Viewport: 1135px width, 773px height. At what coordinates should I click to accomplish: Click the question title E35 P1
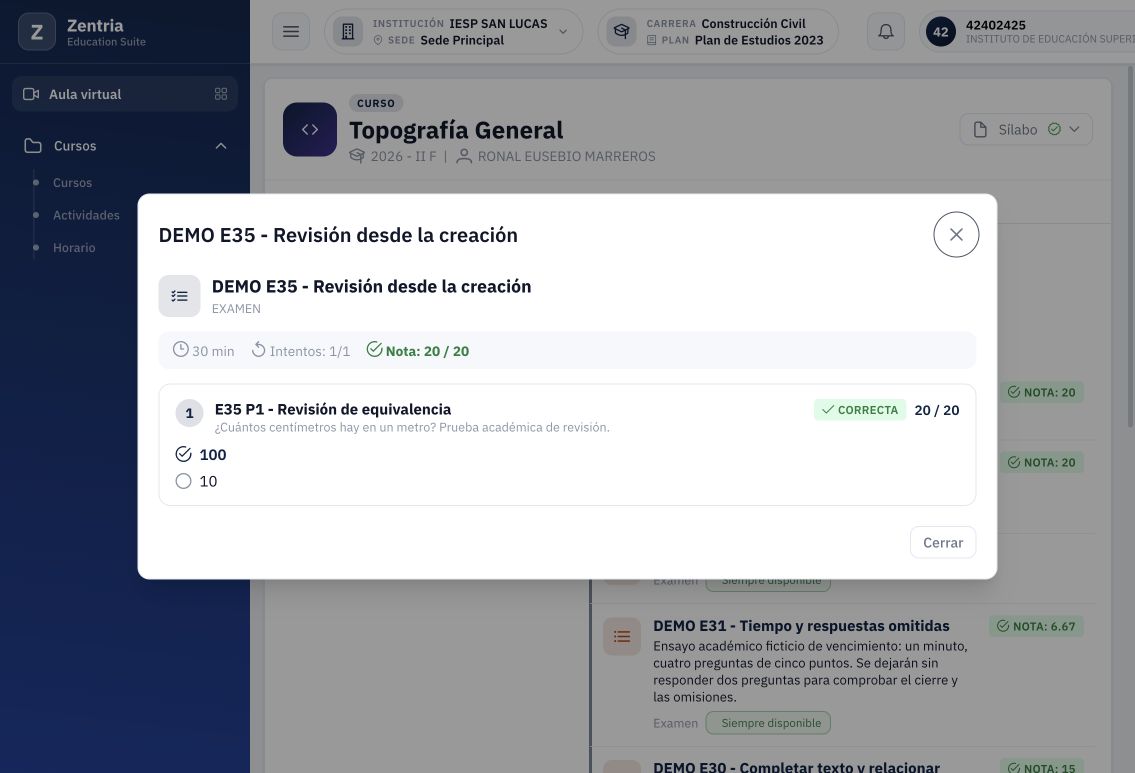pyautogui.click(x=333, y=409)
